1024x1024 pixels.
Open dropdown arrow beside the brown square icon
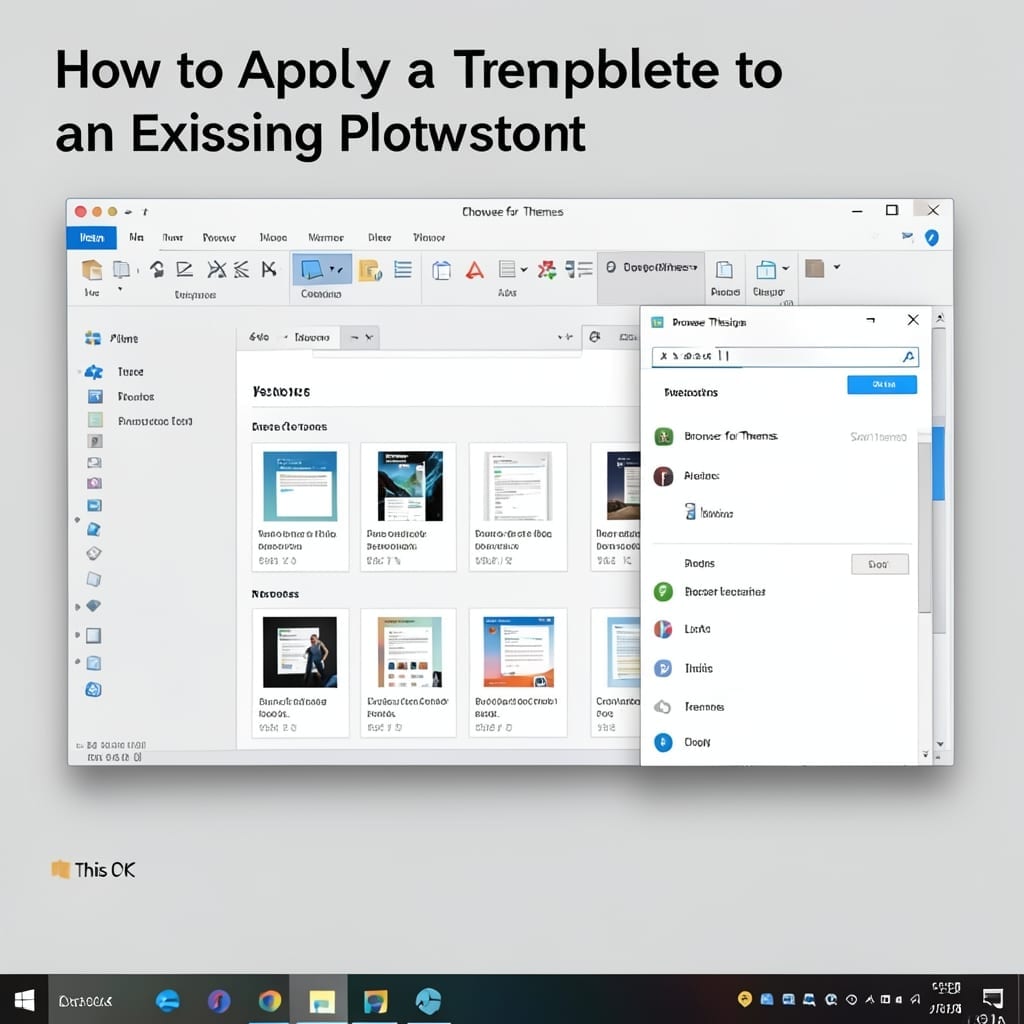pyautogui.click(x=837, y=267)
